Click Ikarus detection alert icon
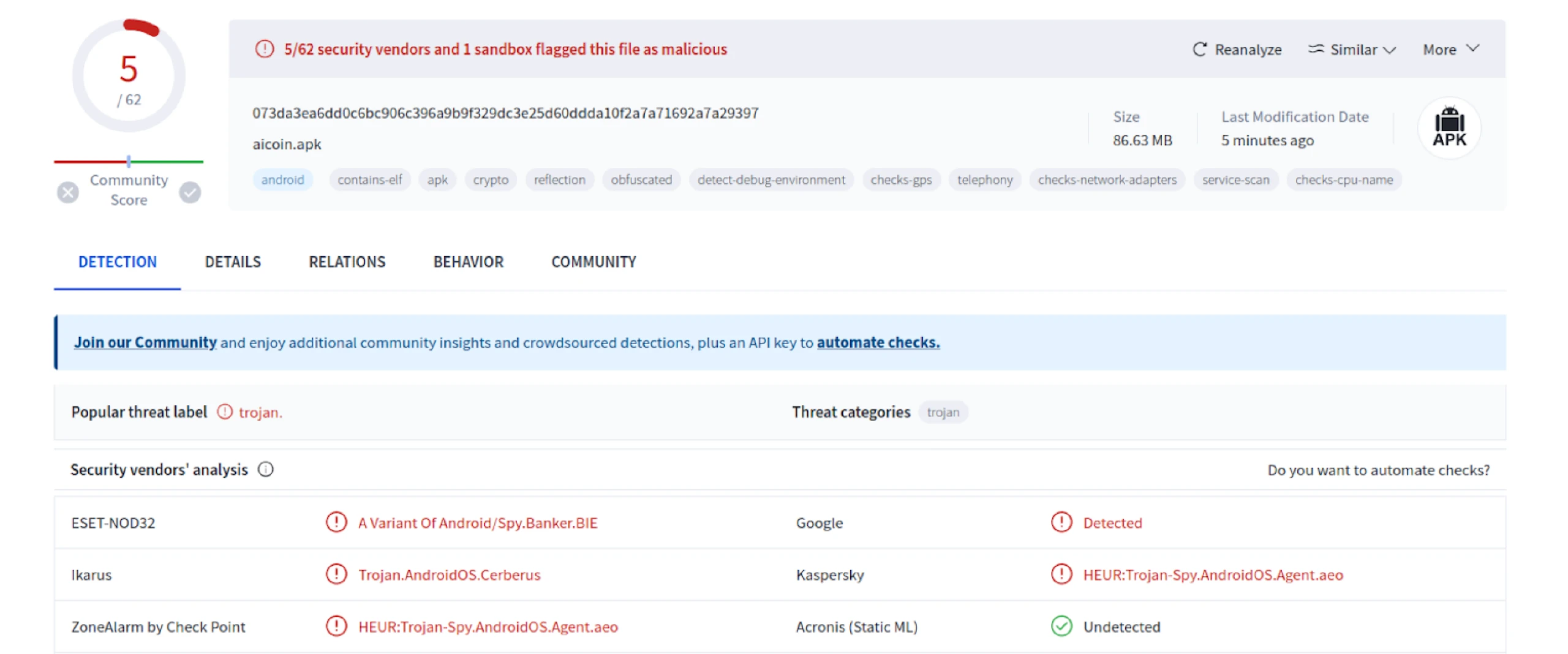1568x654 pixels. pyautogui.click(x=336, y=574)
